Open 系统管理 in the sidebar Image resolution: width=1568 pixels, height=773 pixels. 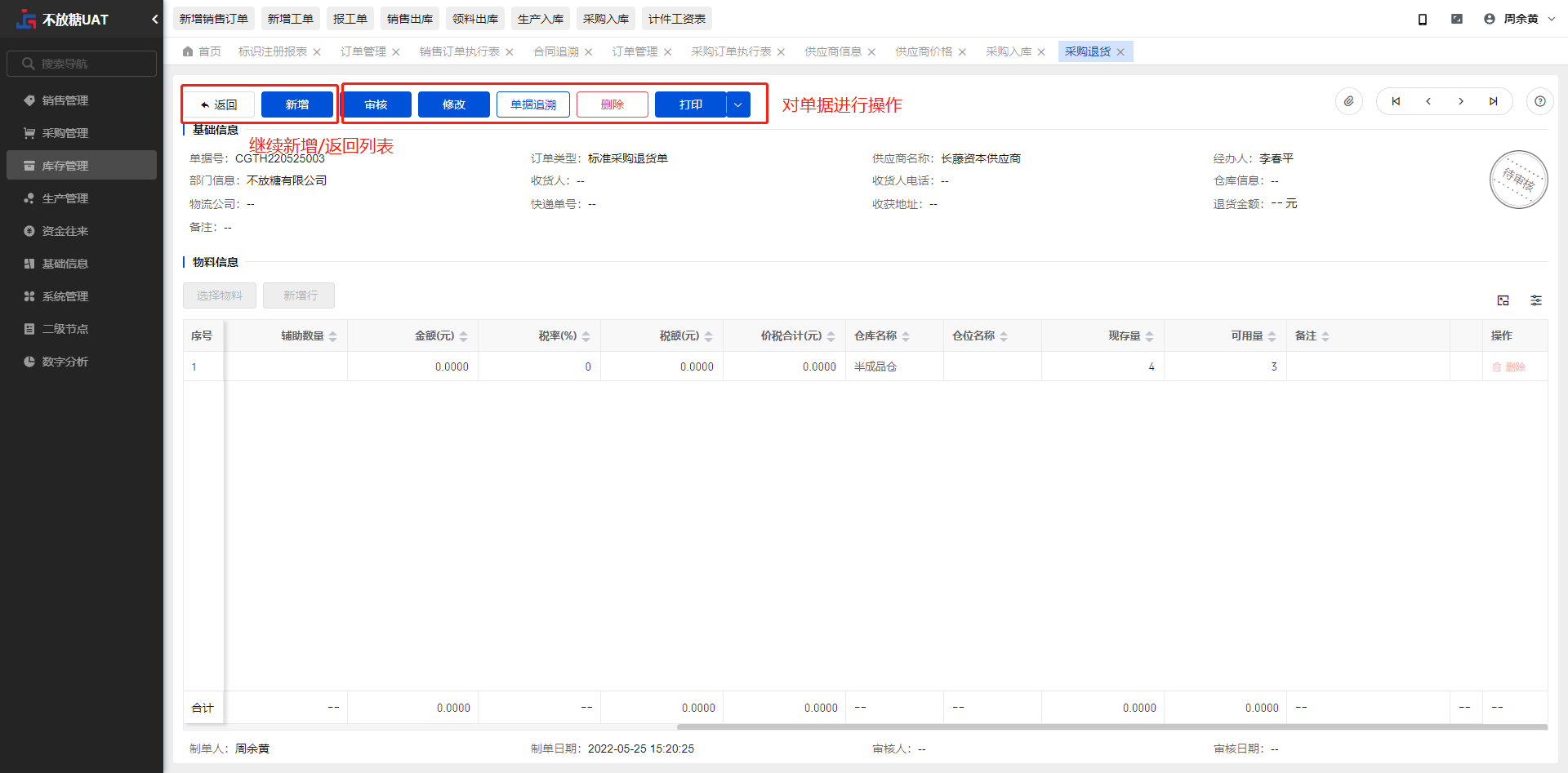coord(82,296)
